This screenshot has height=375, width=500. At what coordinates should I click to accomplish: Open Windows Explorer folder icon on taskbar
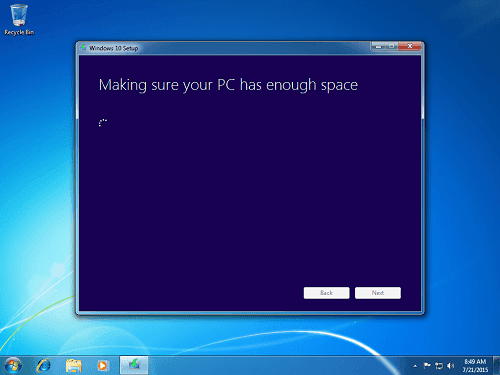pos(73,366)
